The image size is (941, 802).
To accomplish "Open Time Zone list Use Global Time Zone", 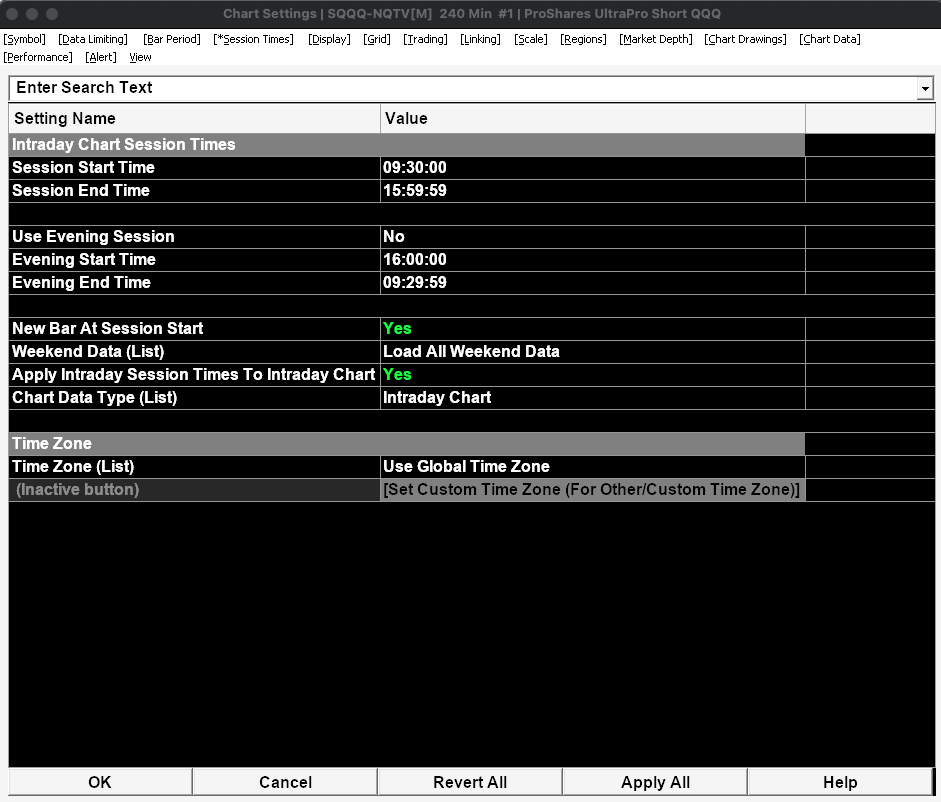I will tap(592, 466).
